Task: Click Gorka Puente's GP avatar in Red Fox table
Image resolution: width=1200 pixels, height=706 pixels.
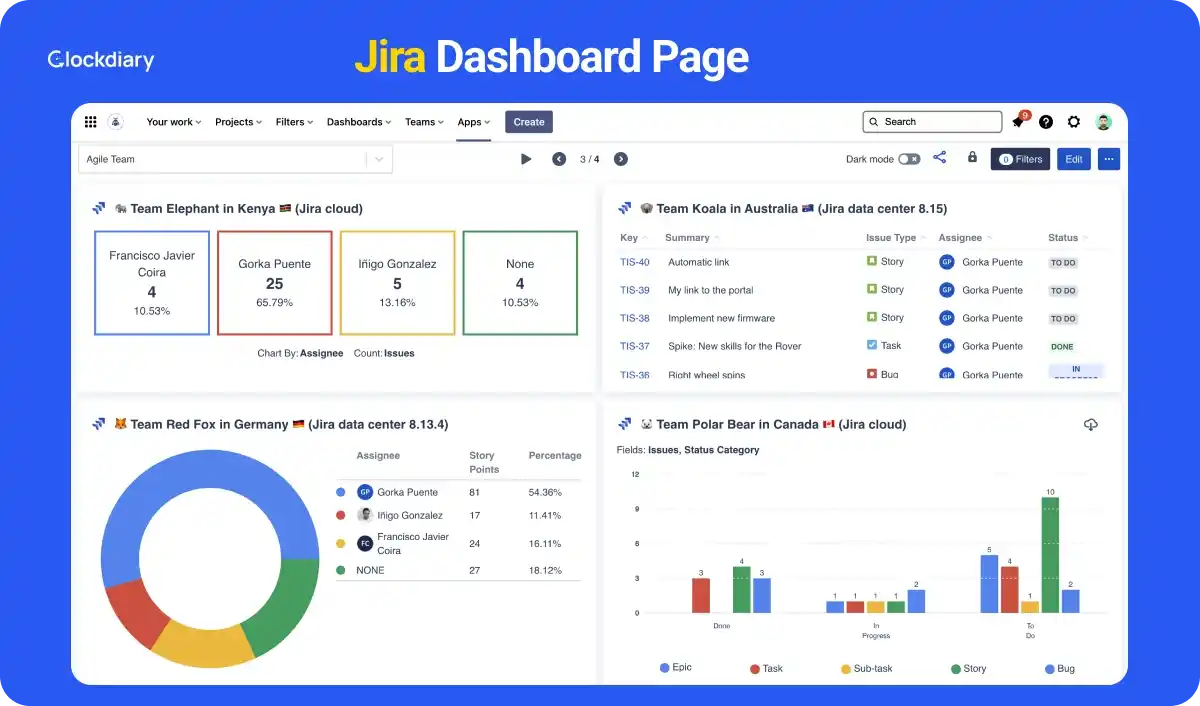Action: pos(365,492)
